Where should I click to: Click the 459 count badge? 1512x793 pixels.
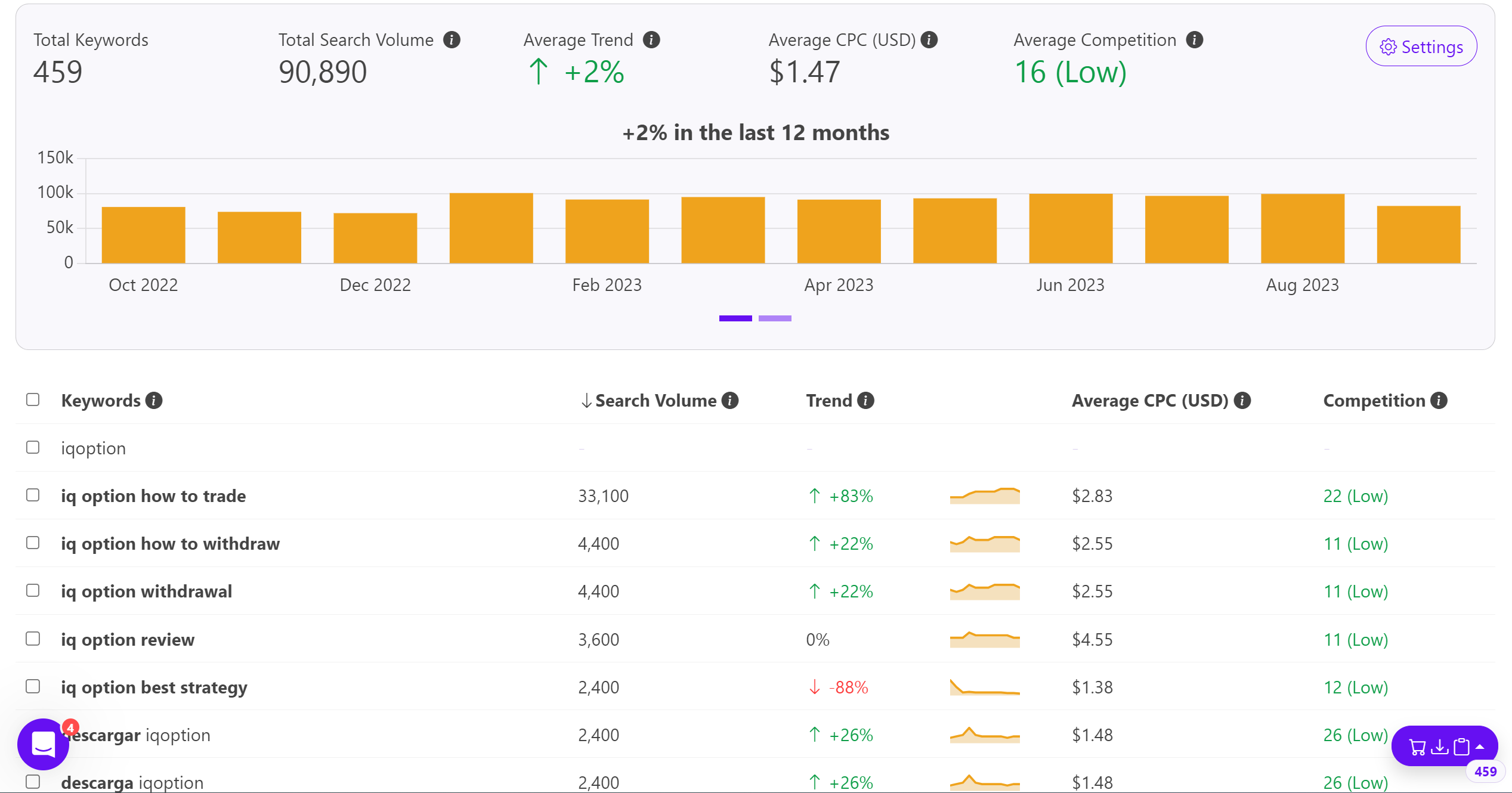click(1485, 772)
